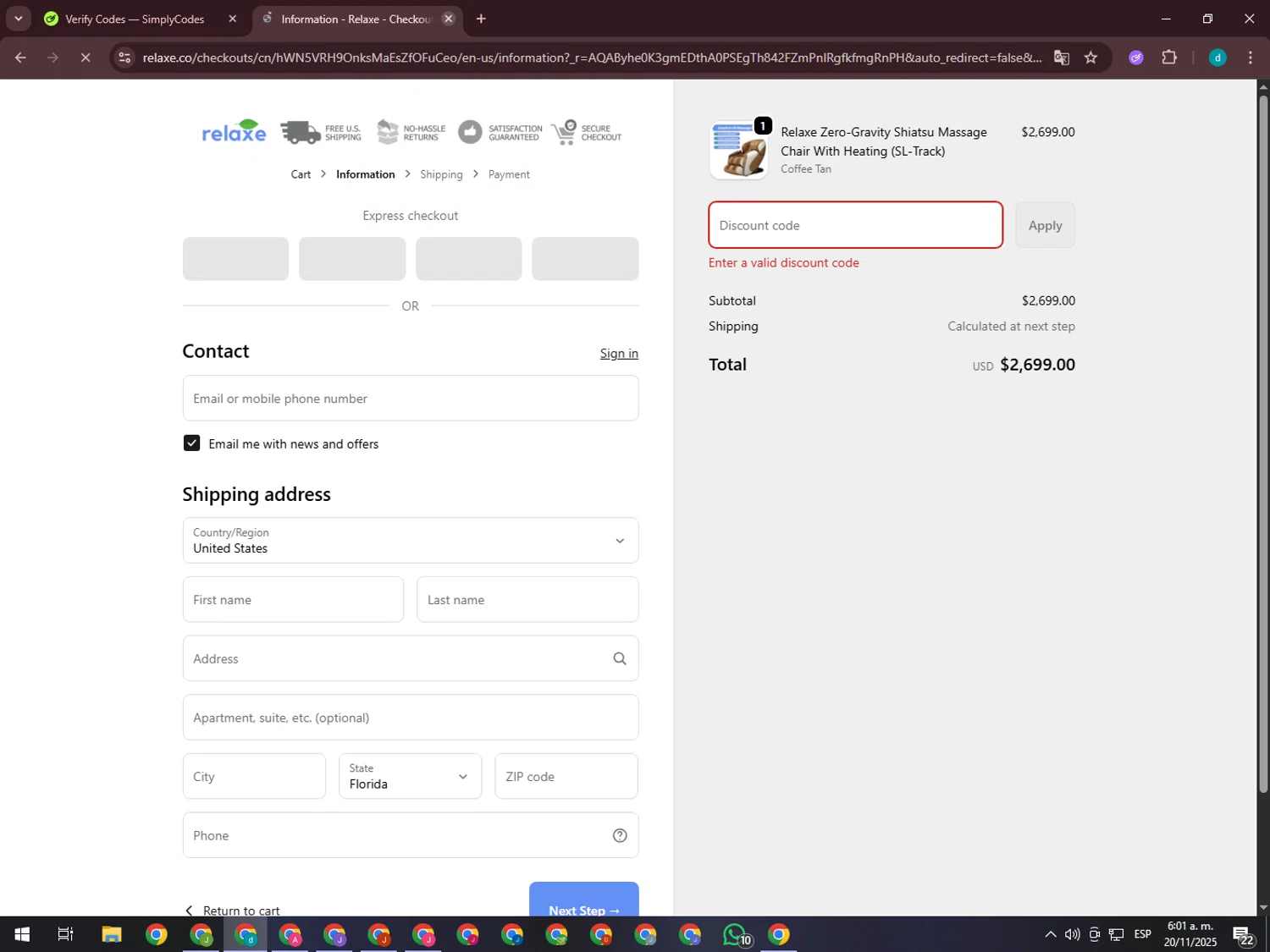The image size is (1270, 952).
Task: Close the Verify Codes SimplyCodes tab
Action: point(233,19)
